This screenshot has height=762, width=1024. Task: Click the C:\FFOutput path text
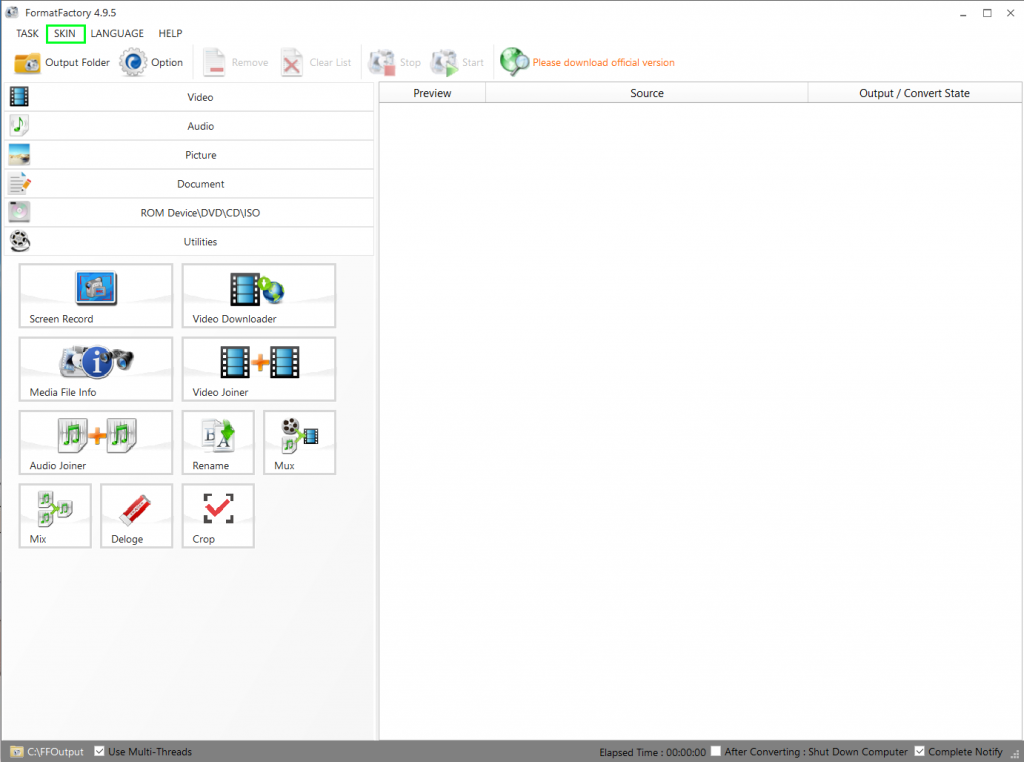[x=56, y=752]
